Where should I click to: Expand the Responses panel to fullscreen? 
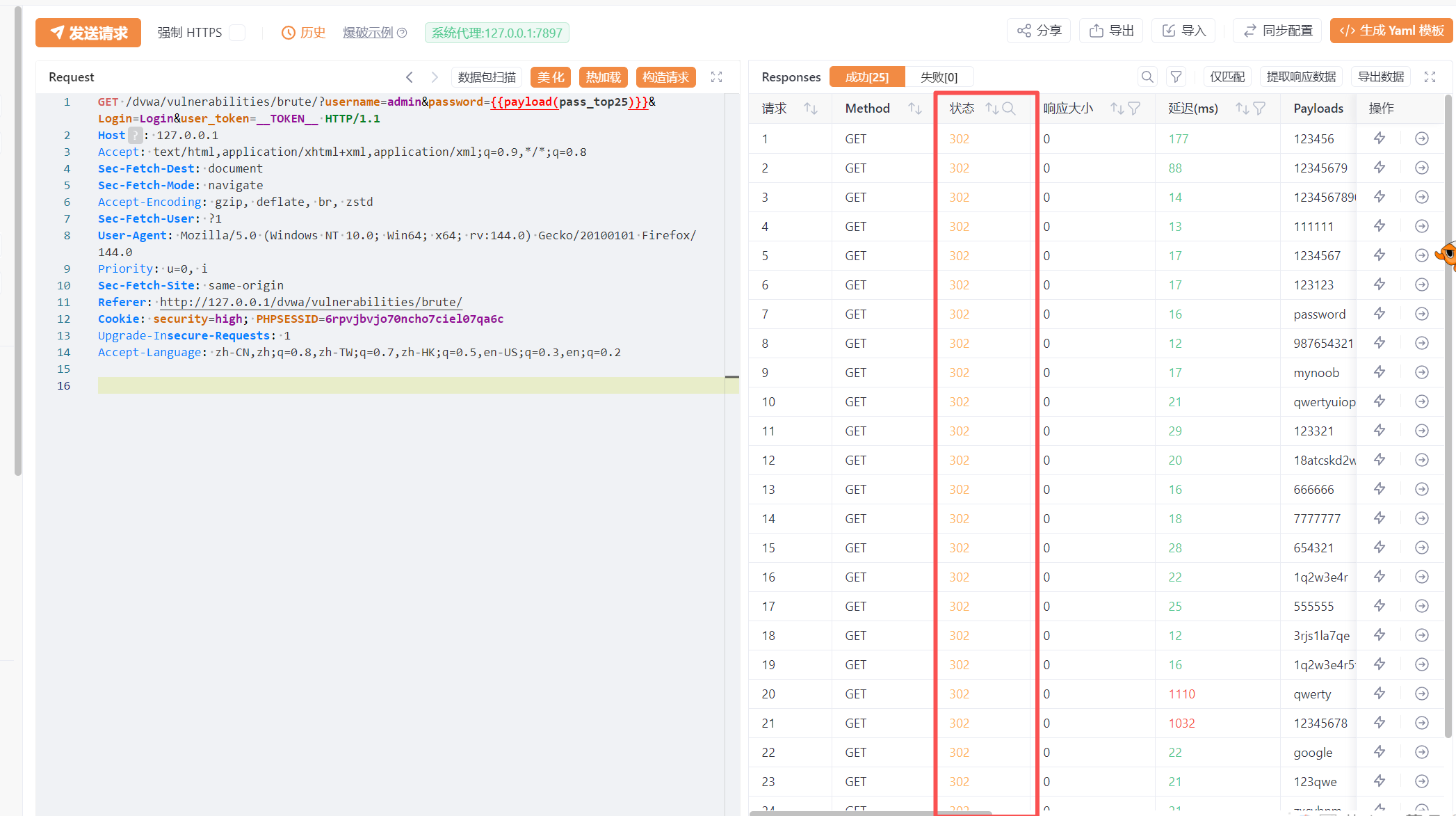[x=1430, y=77]
